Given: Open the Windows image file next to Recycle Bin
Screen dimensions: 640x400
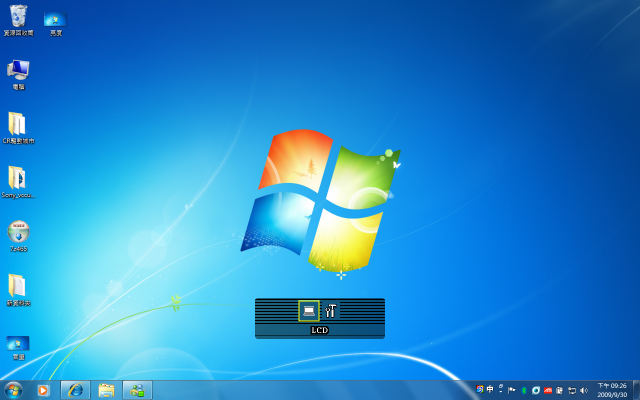Looking at the screenshot, I should (x=56, y=24).
